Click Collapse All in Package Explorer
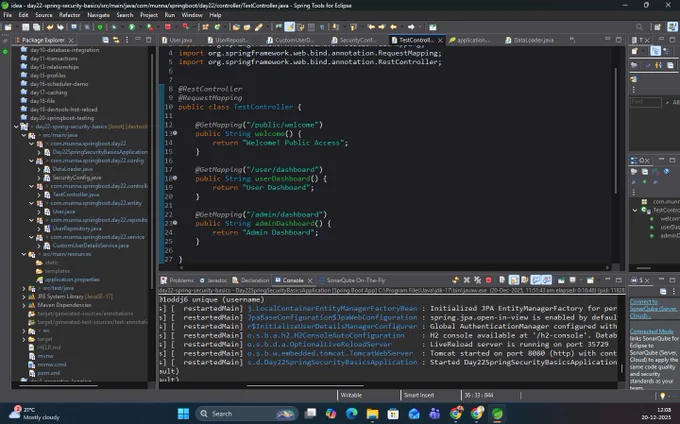This screenshot has height=424, width=680. (105, 40)
